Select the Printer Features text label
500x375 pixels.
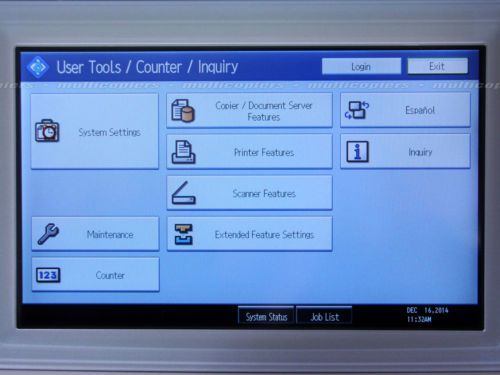click(x=264, y=153)
